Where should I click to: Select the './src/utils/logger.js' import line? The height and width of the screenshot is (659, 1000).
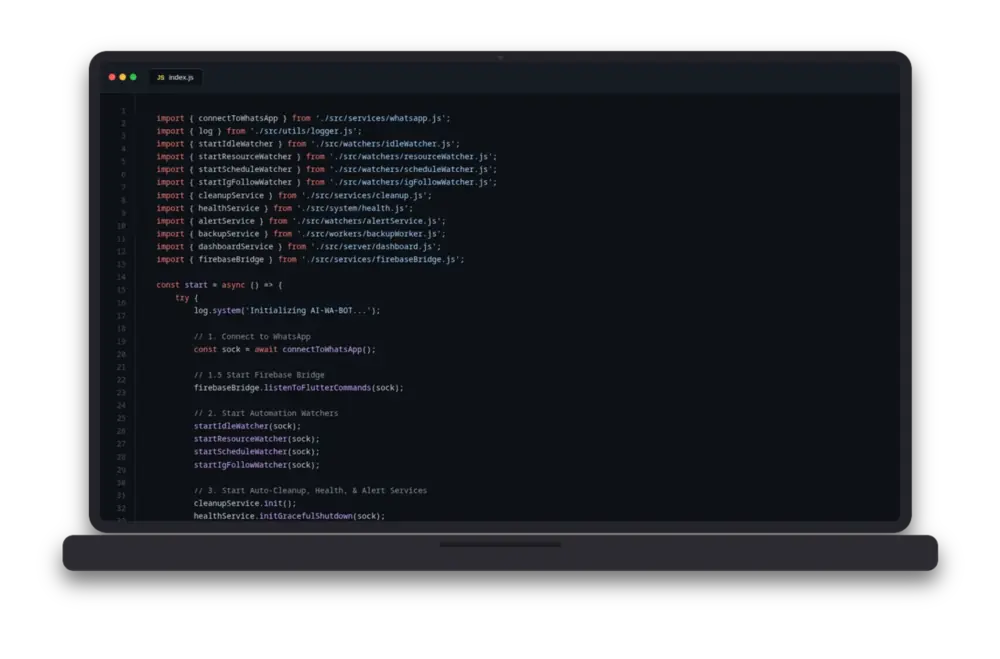tap(259, 131)
